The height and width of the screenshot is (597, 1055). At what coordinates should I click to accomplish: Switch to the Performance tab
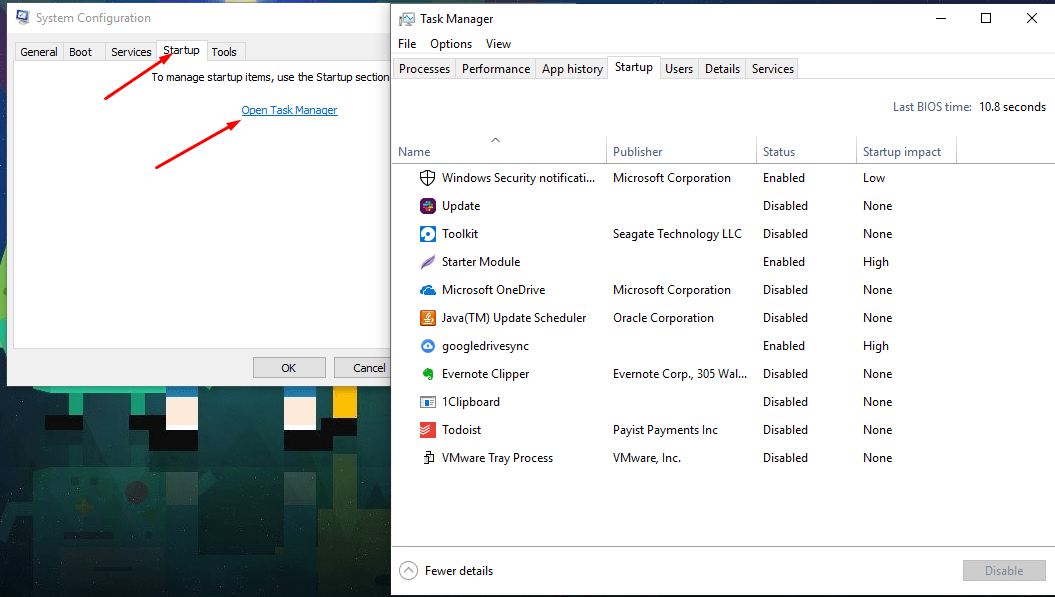496,69
